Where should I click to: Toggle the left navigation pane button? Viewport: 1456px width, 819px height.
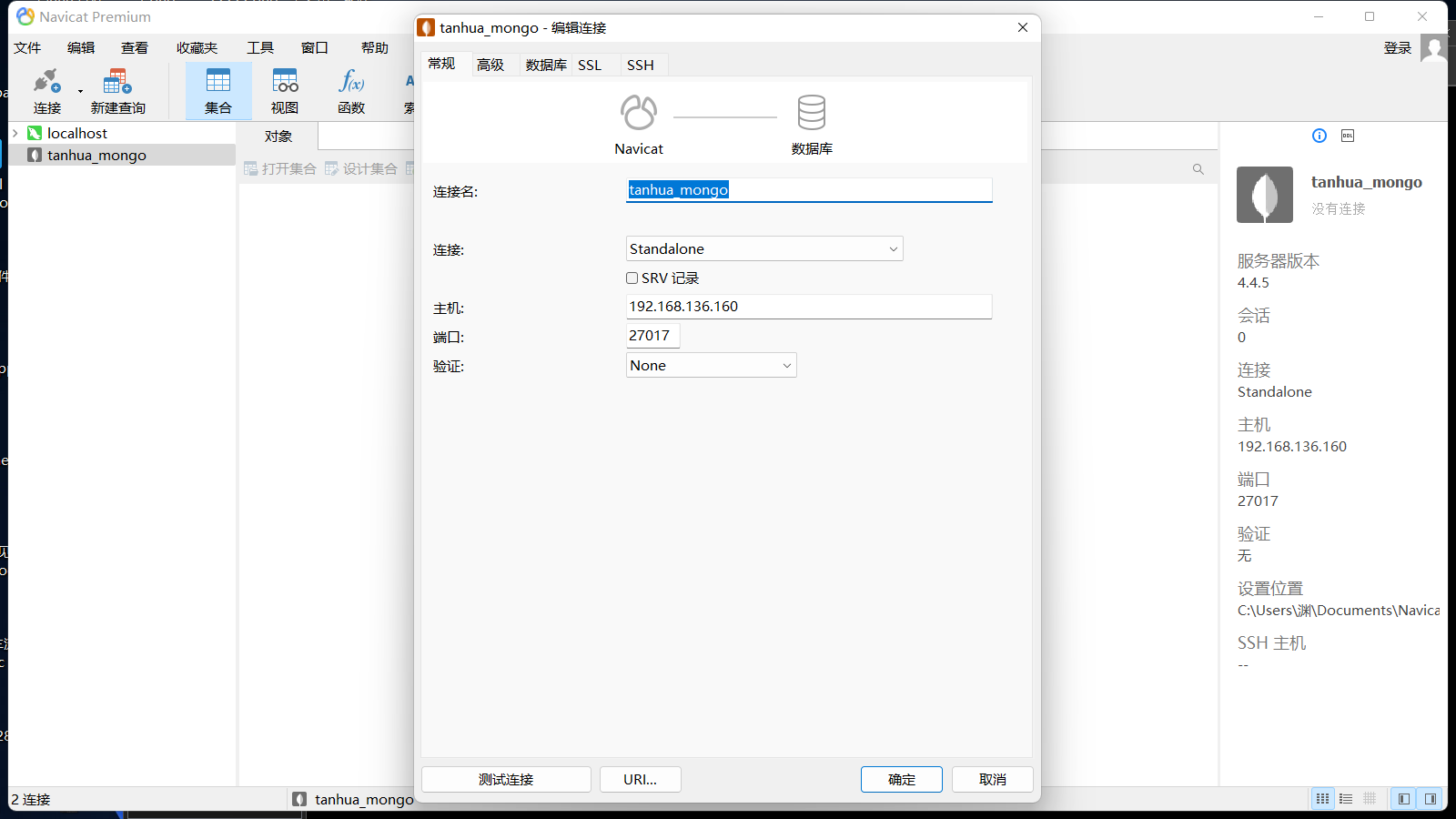(1404, 799)
